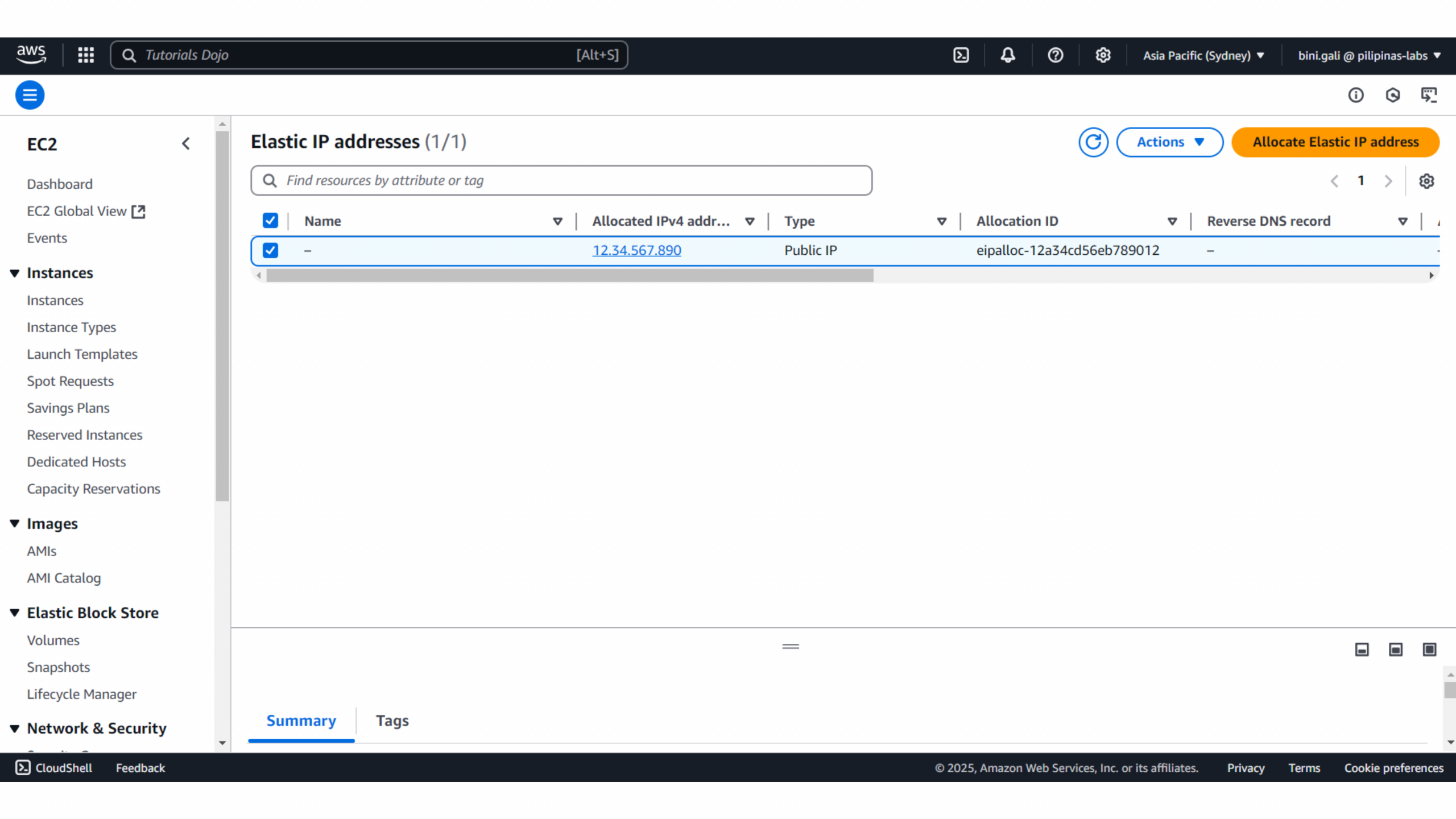This screenshot has width=1456, height=819.
Task: Switch to the Tags tab
Action: coord(392,721)
